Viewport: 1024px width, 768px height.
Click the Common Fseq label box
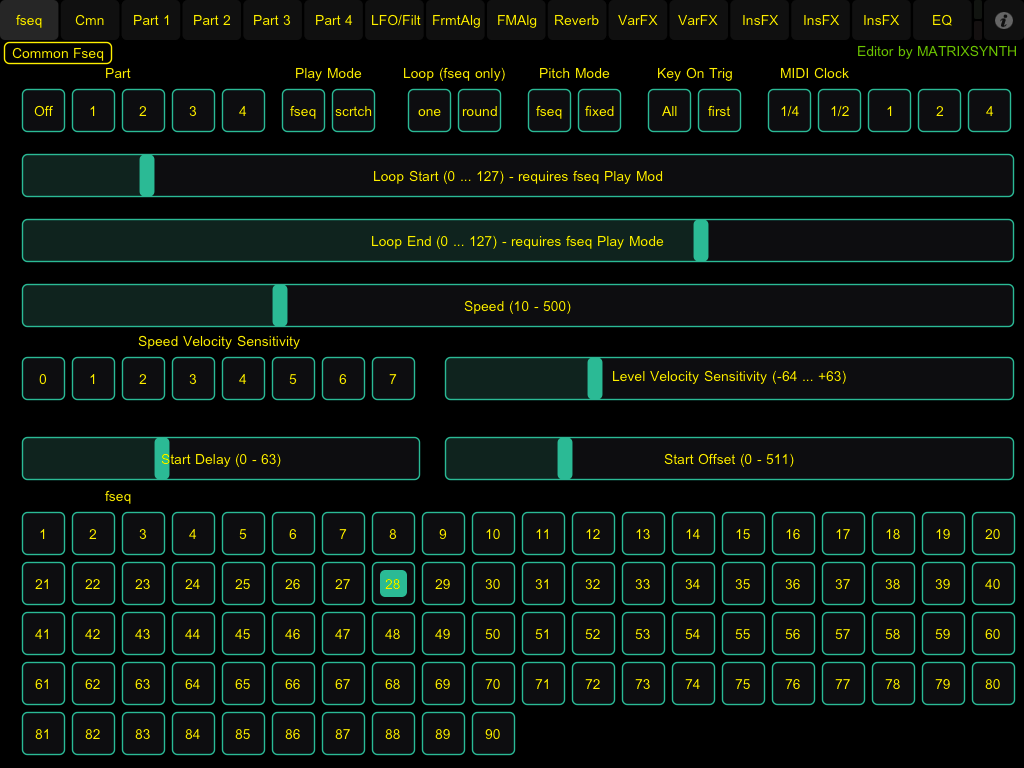[58, 54]
